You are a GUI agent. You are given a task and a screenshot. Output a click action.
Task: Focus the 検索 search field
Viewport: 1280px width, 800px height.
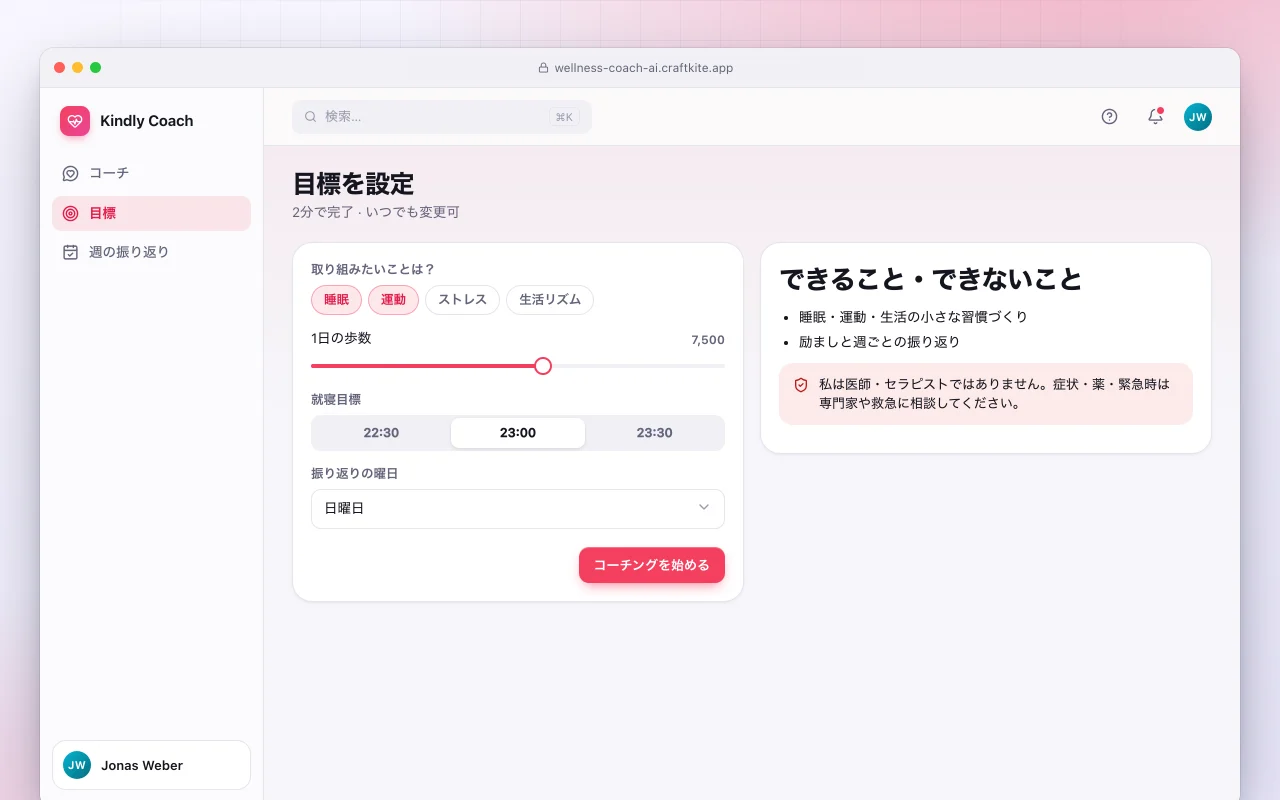[442, 117]
